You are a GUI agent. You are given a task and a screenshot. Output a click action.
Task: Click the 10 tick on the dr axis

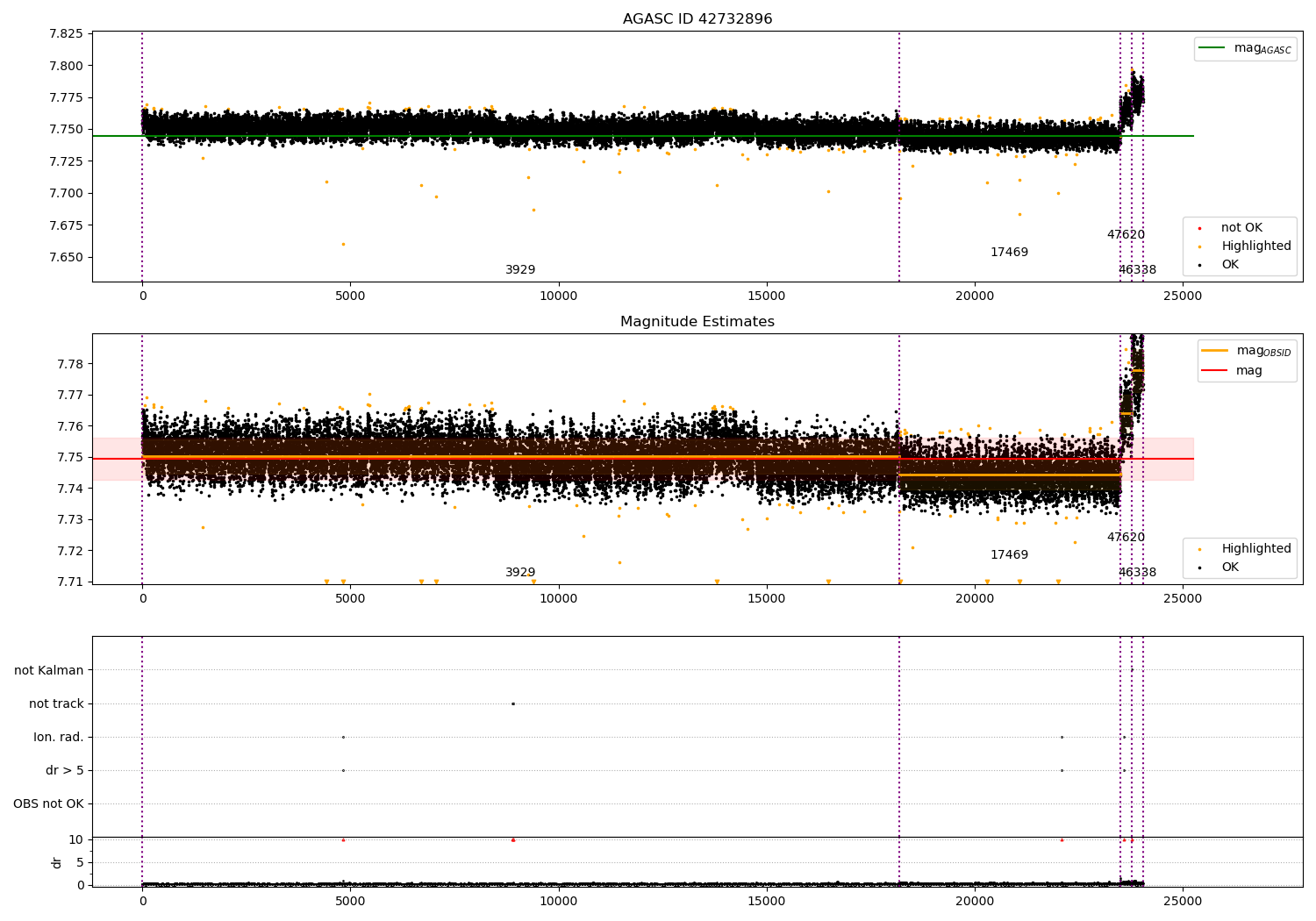[x=76, y=839]
